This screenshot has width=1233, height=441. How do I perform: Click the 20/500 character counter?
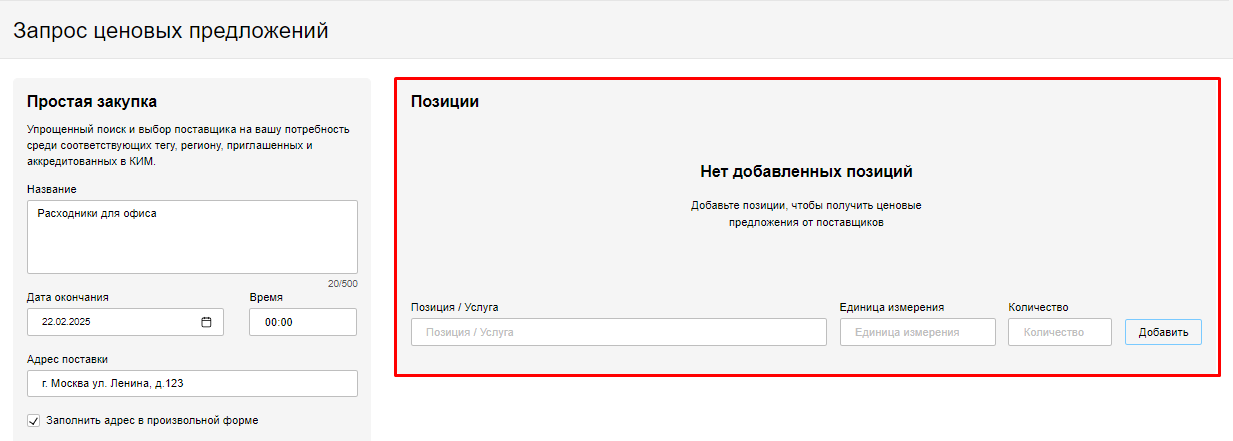[x=342, y=284]
